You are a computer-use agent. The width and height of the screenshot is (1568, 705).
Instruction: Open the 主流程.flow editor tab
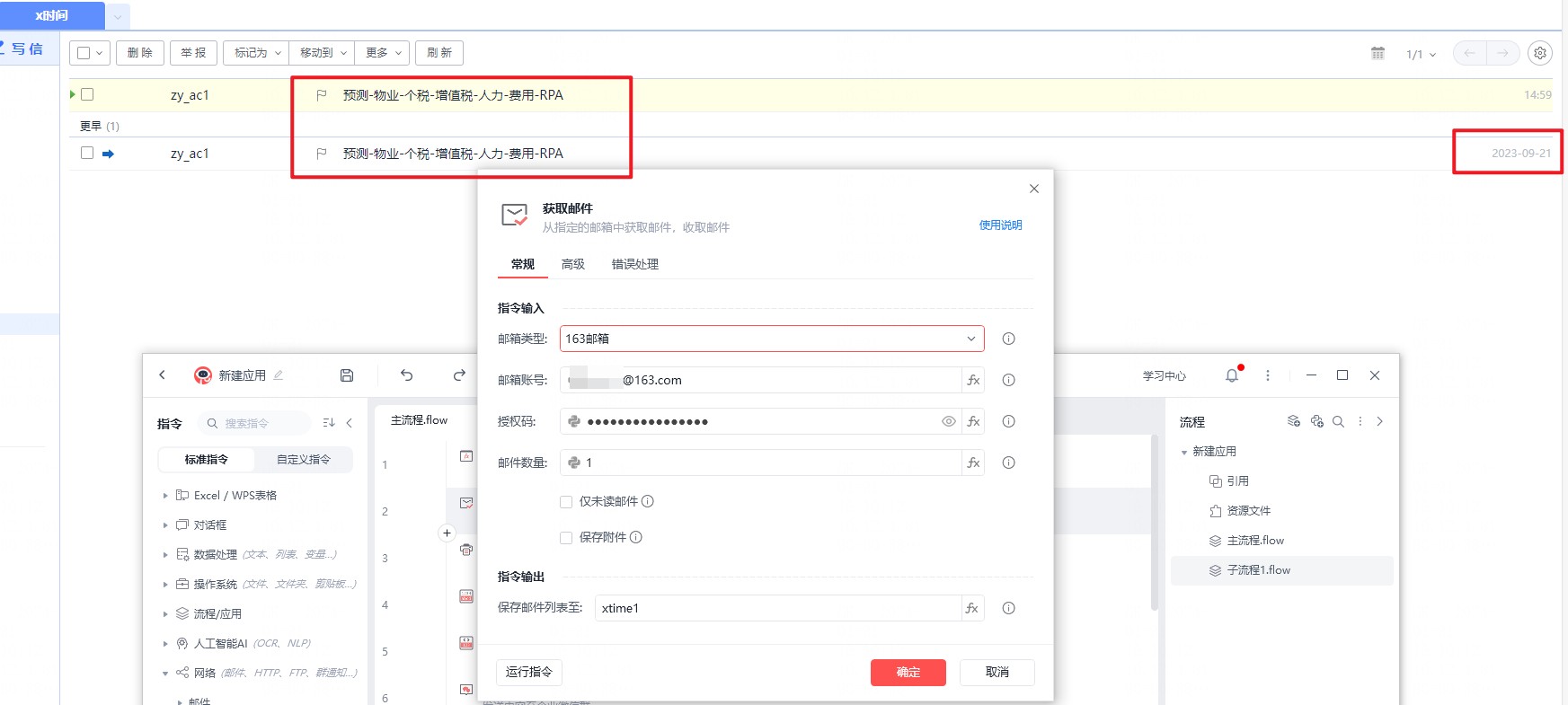coord(420,420)
